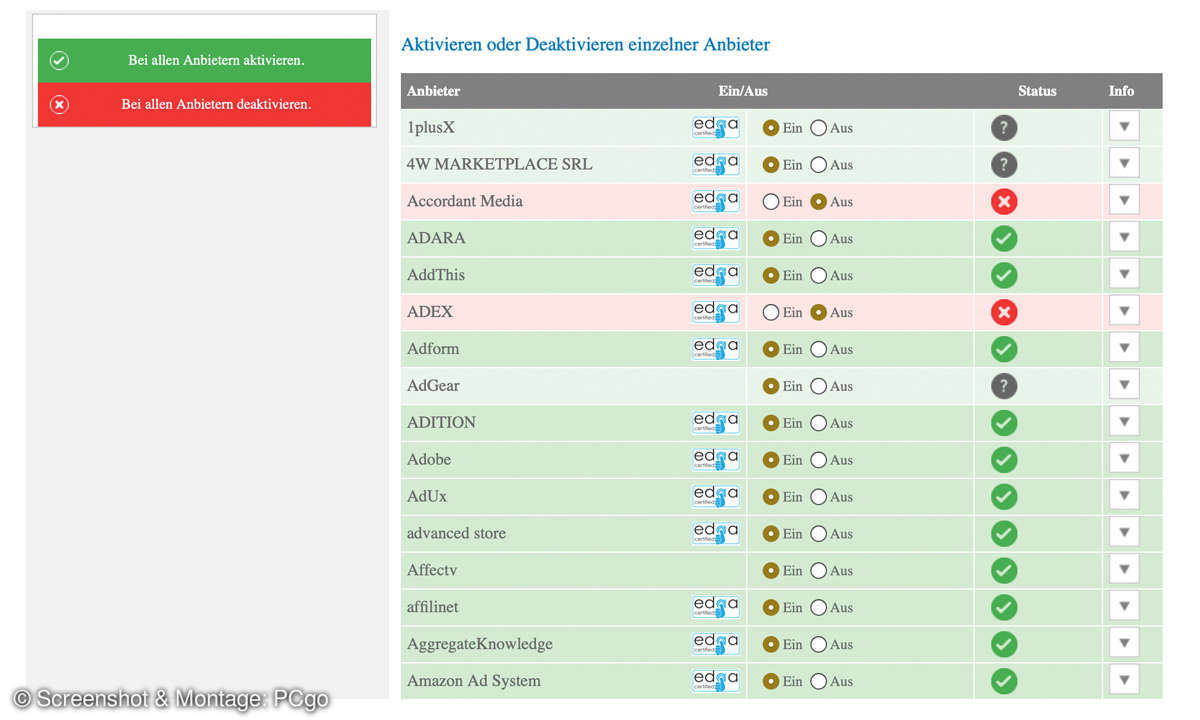The height and width of the screenshot is (720, 1200).
Task: Click the edaa certified logo for Amazon Ad System
Action: point(716,681)
